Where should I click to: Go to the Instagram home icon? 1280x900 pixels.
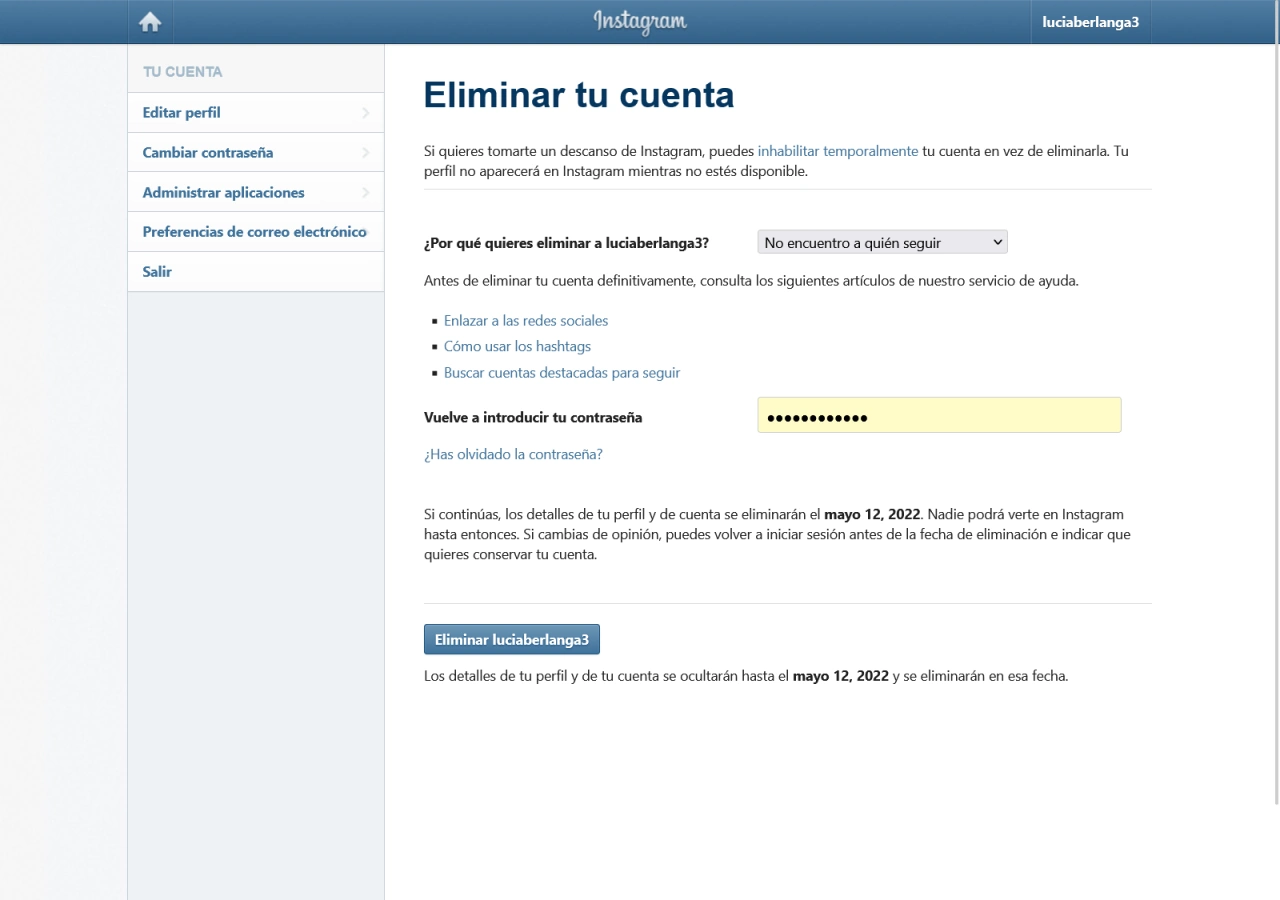[x=150, y=22]
